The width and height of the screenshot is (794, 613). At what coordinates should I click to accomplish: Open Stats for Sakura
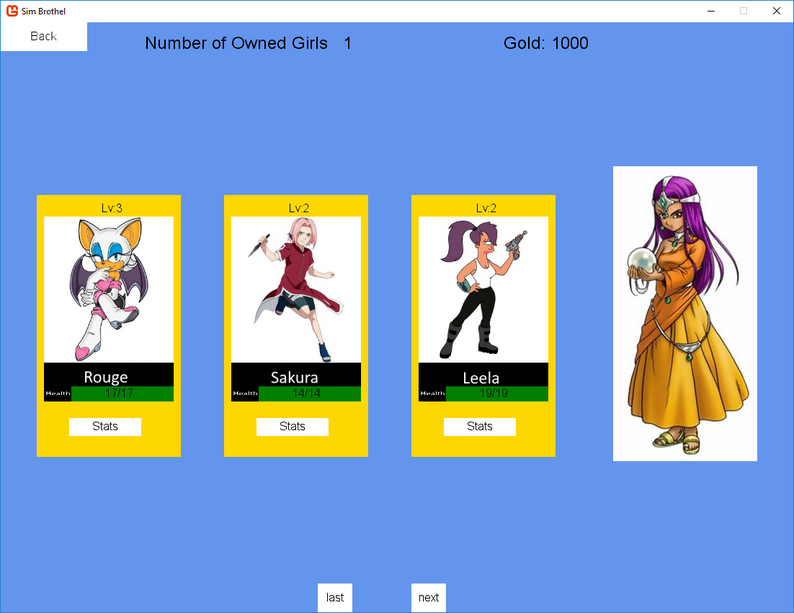(x=292, y=427)
